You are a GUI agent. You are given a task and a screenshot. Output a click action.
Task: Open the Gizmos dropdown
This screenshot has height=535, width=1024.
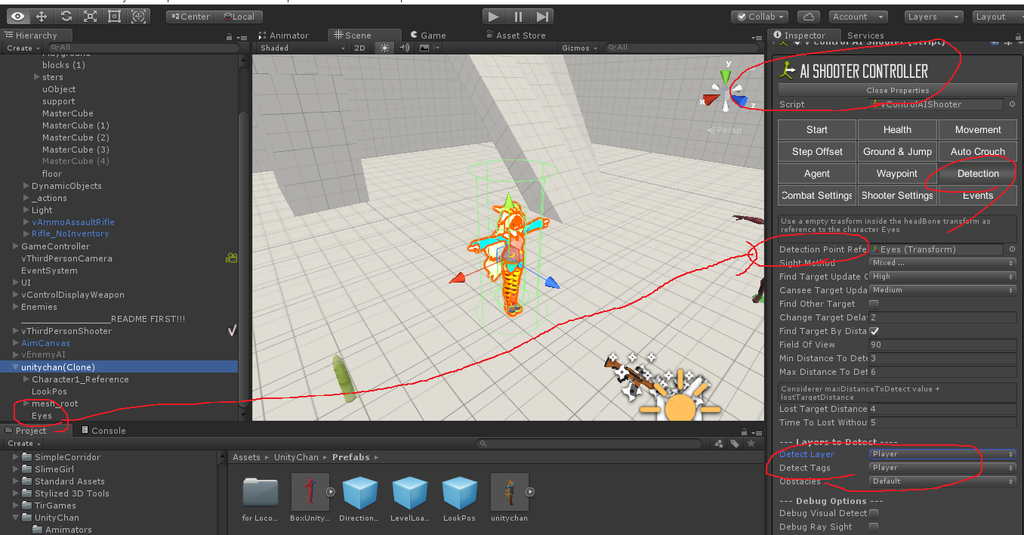pos(579,48)
